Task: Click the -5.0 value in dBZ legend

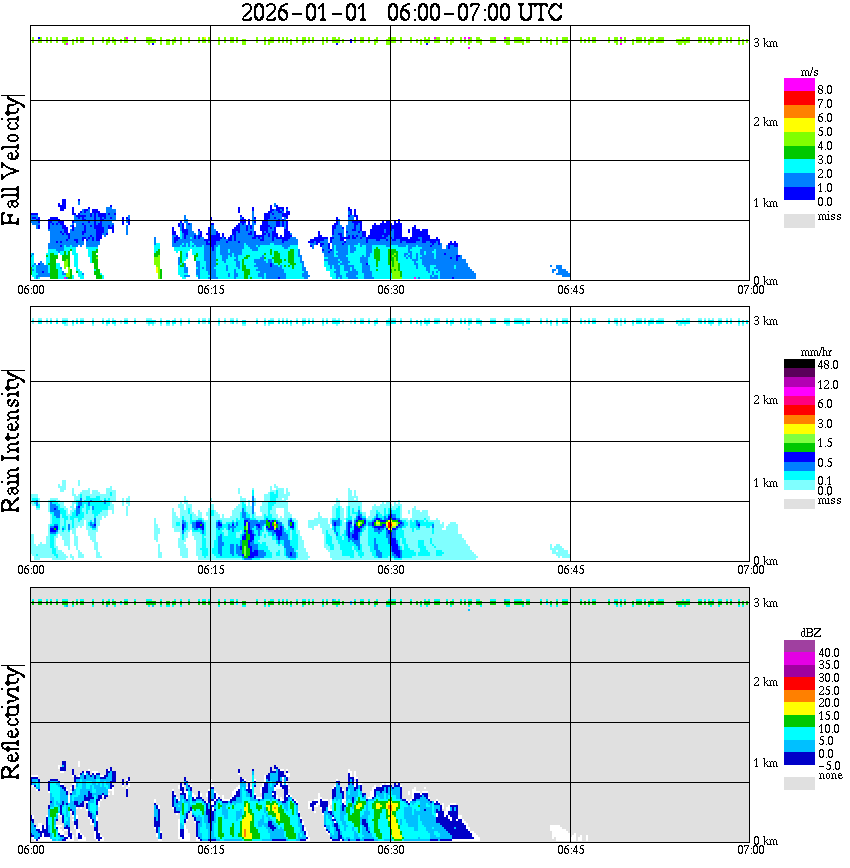Action: pyautogui.click(x=829, y=766)
